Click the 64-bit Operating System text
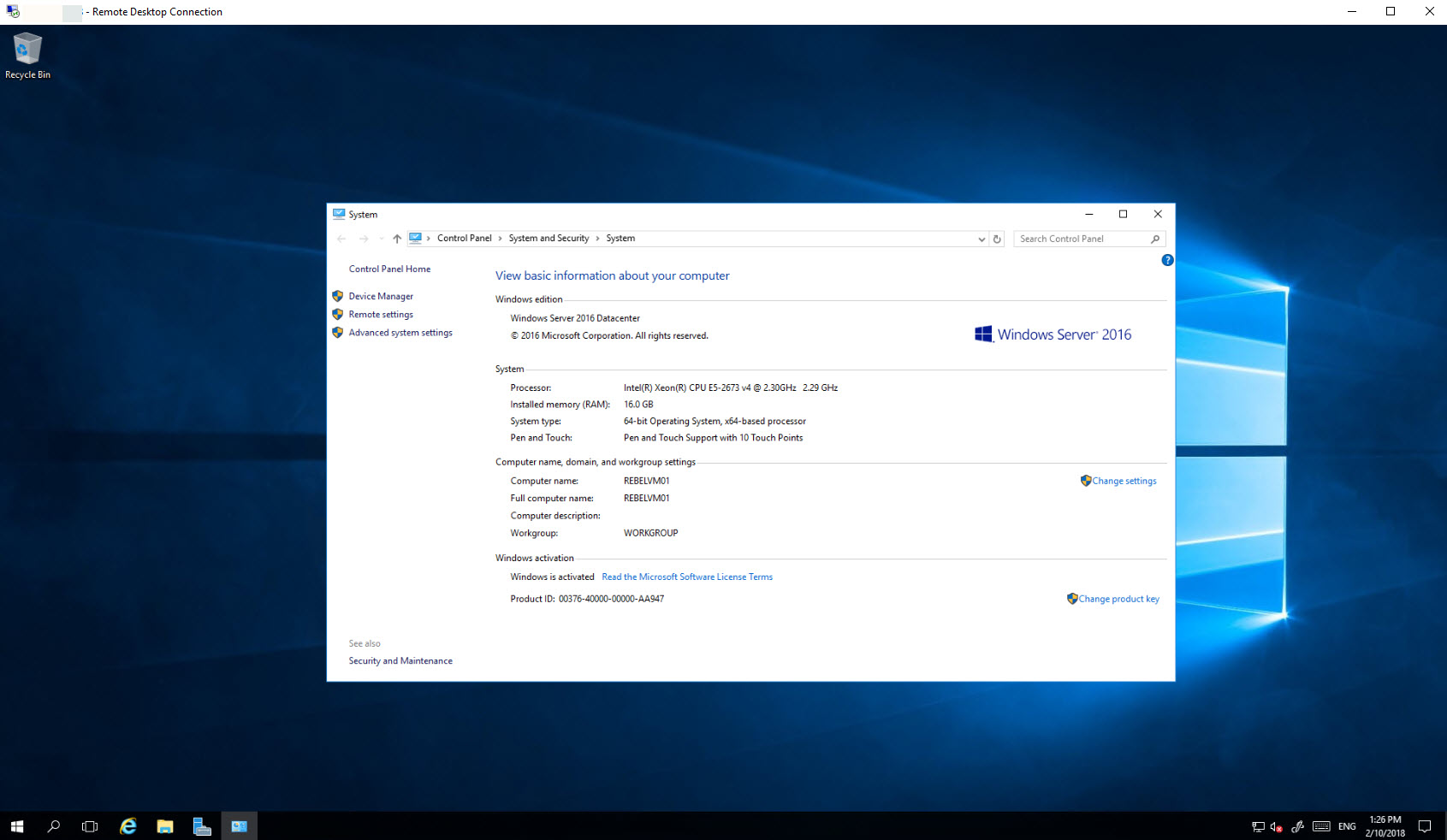Image resolution: width=1447 pixels, height=840 pixels. pyautogui.click(x=715, y=421)
